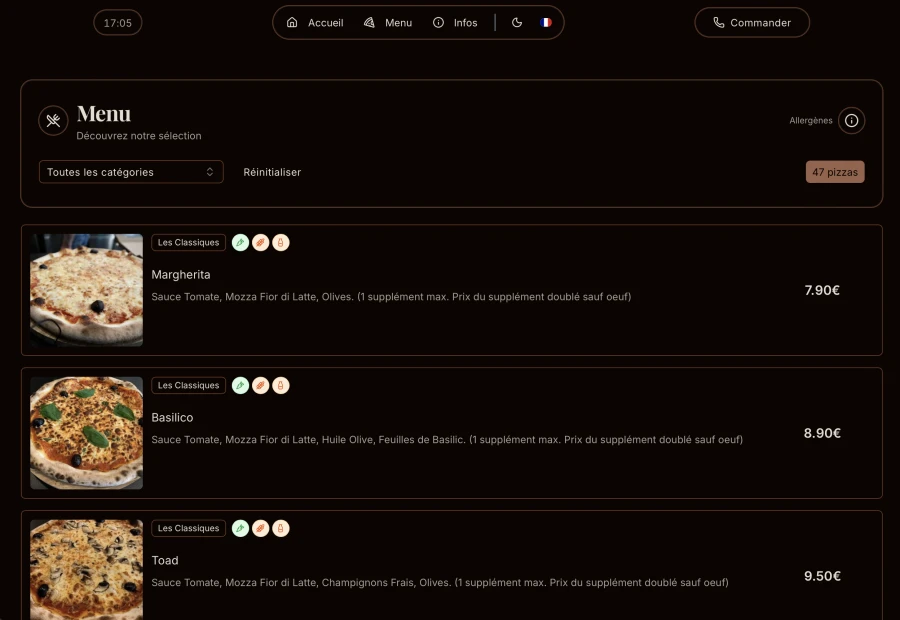Image resolution: width=900 pixels, height=620 pixels.
Task: Expand the Les Classiques tag on Basilico
Action: [x=188, y=385]
